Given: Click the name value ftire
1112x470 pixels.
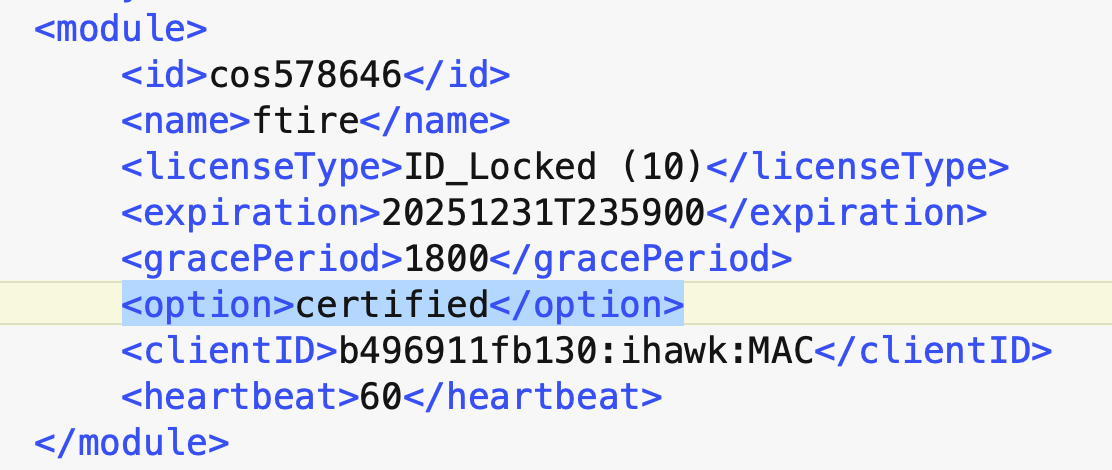Looking at the screenshot, I should coord(306,121).
